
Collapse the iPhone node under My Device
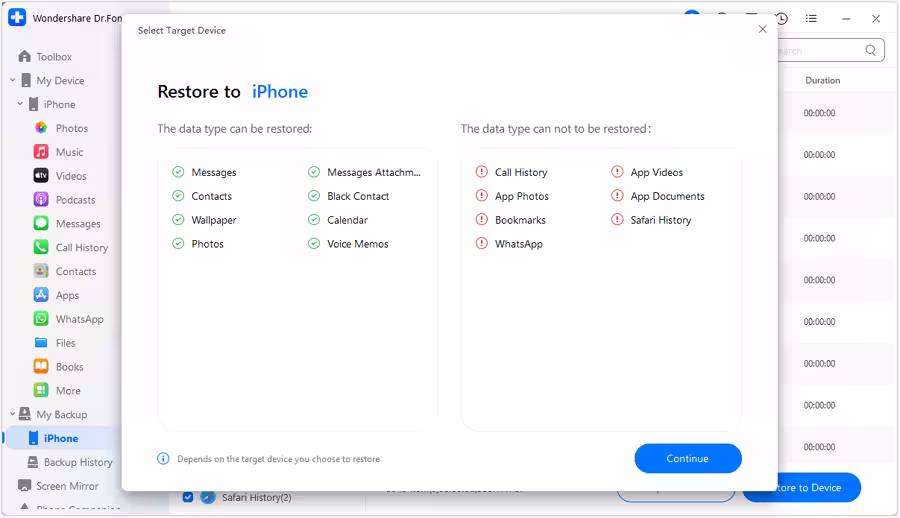pyautogui.click(x=20, y=104)
